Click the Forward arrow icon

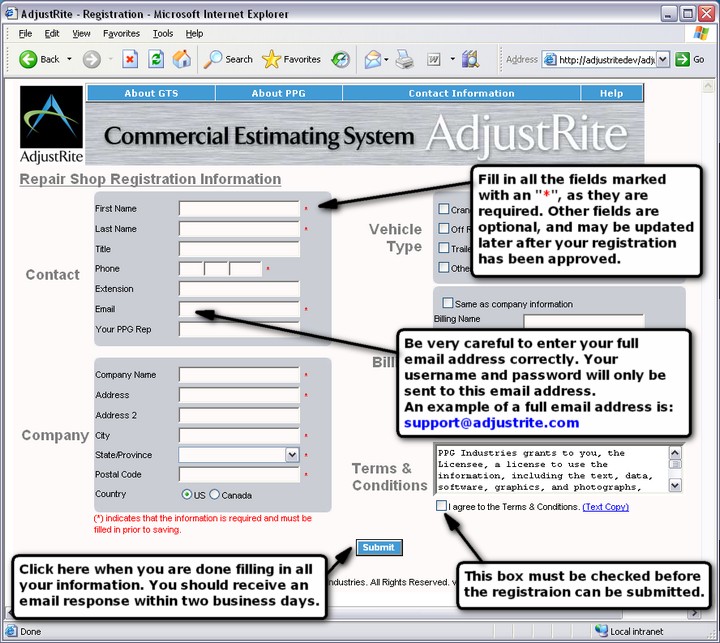tap(91, 59)
